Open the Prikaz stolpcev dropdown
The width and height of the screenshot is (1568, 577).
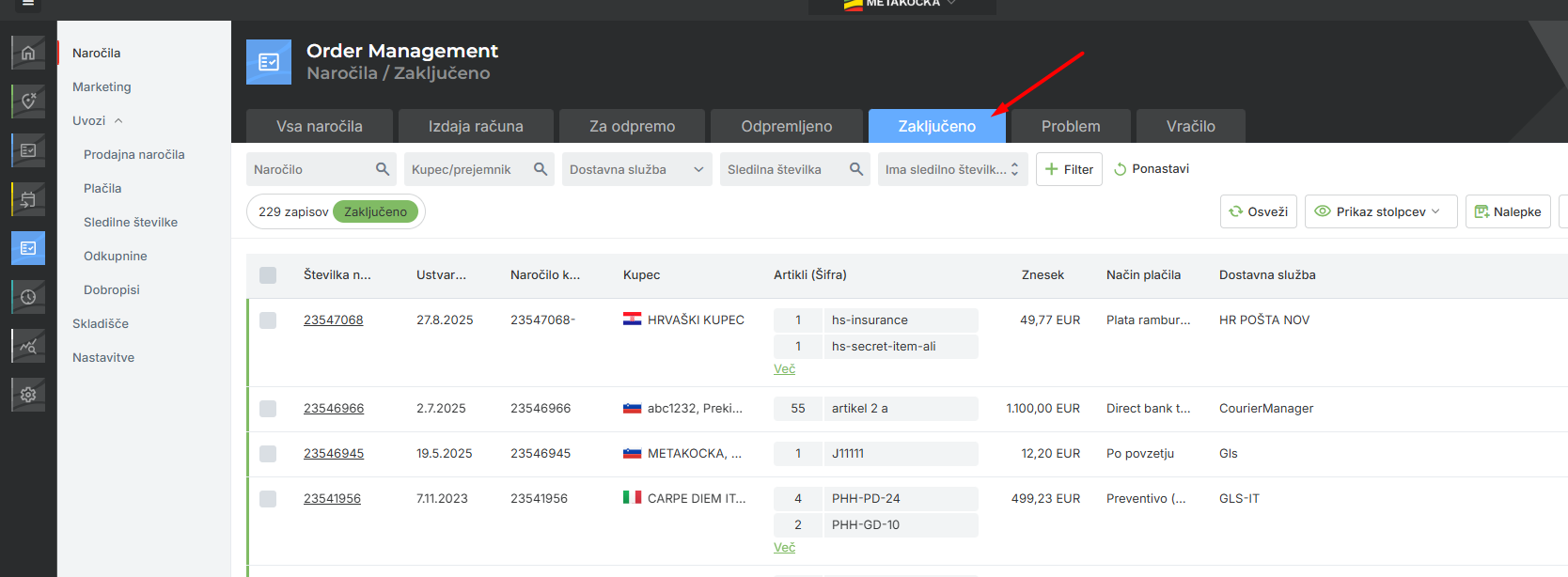(1381, 211)
